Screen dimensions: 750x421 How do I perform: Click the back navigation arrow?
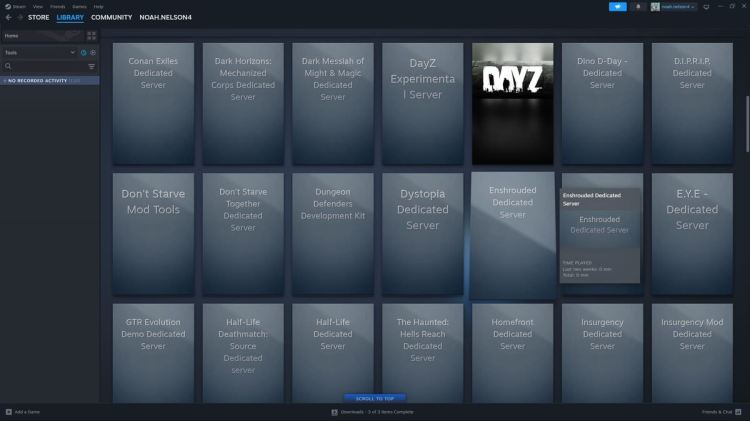[8, 17]
